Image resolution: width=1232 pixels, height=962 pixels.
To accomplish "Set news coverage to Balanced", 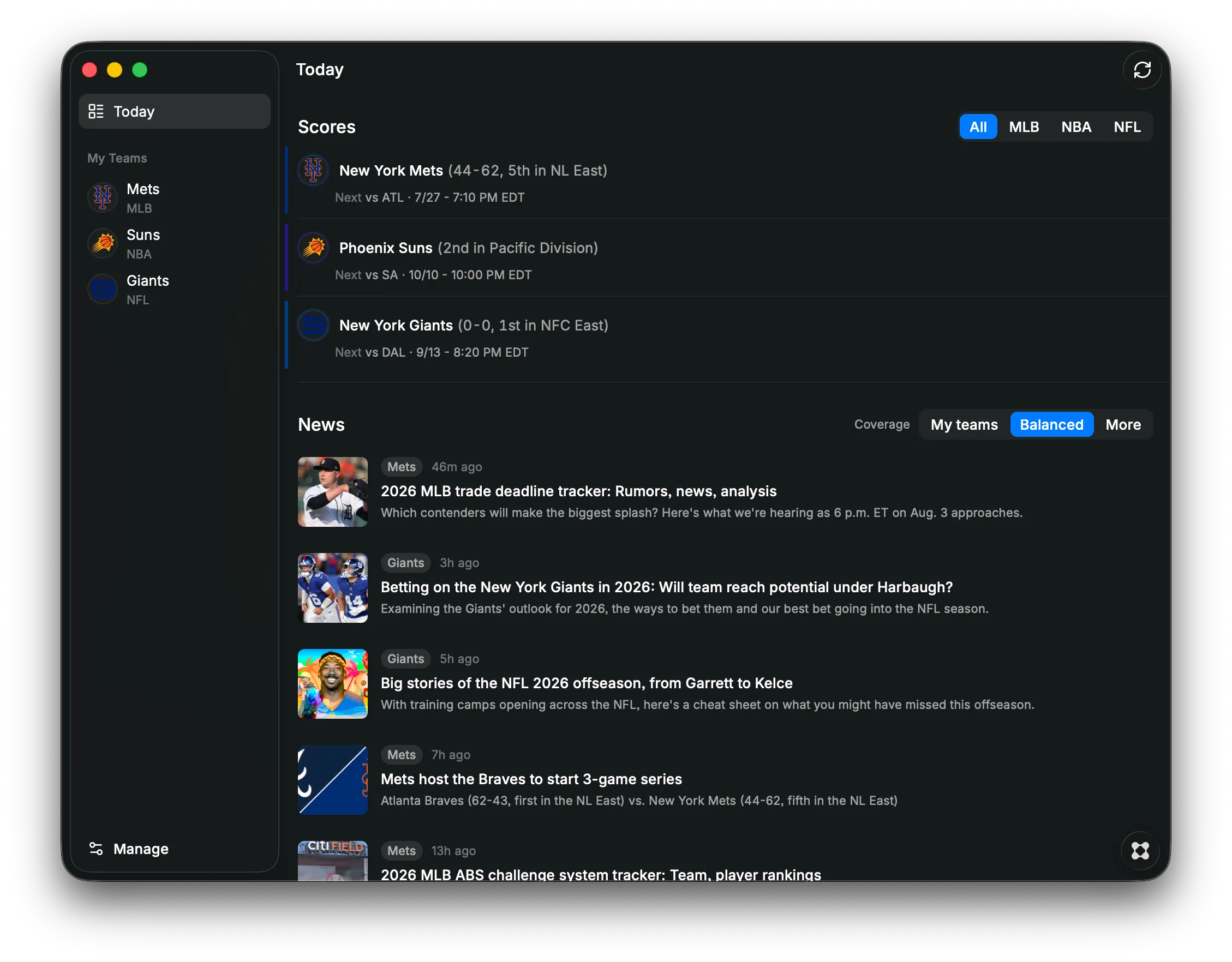I will coord(1051,425).
